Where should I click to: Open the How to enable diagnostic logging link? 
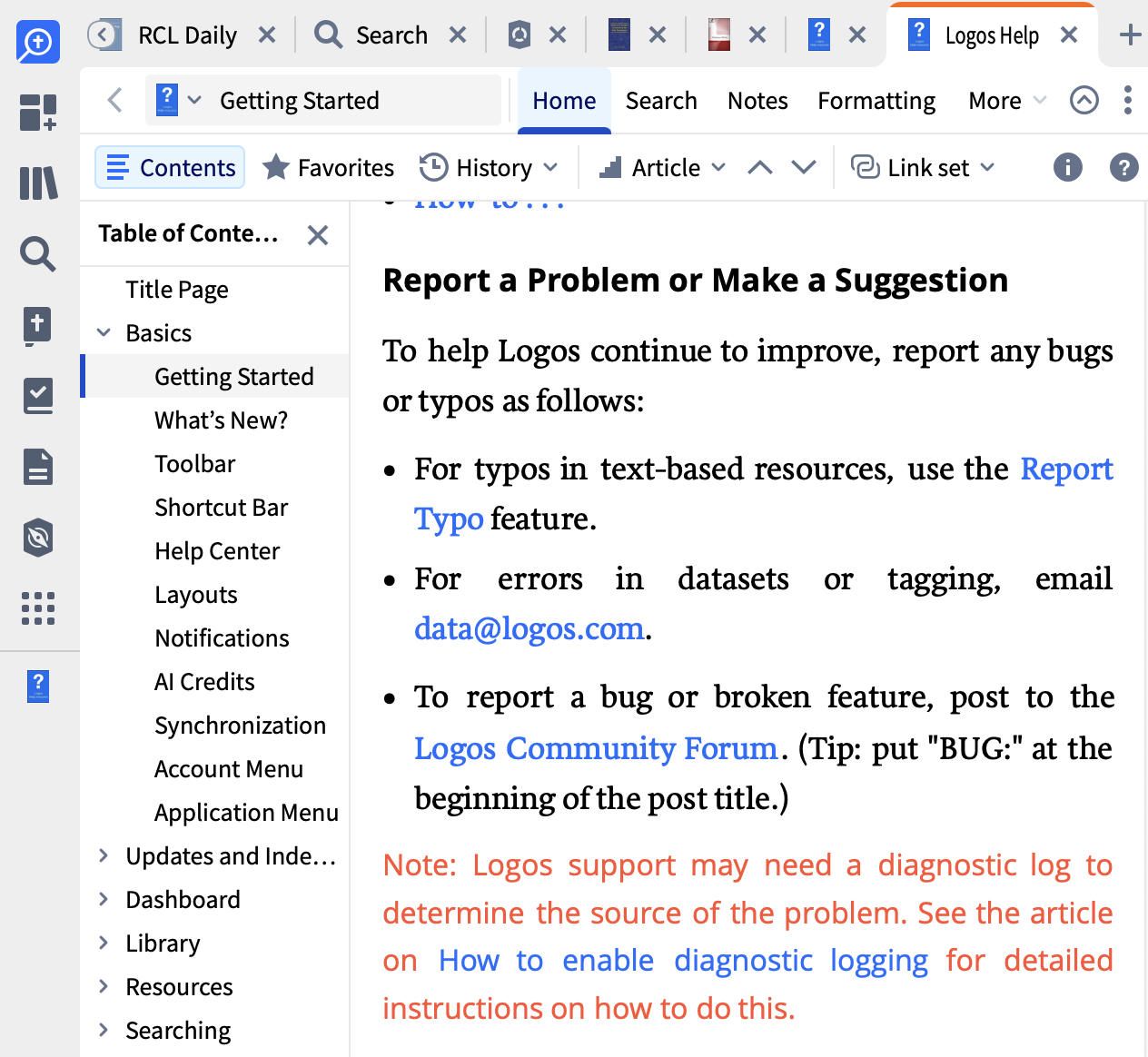click(683, 961)
